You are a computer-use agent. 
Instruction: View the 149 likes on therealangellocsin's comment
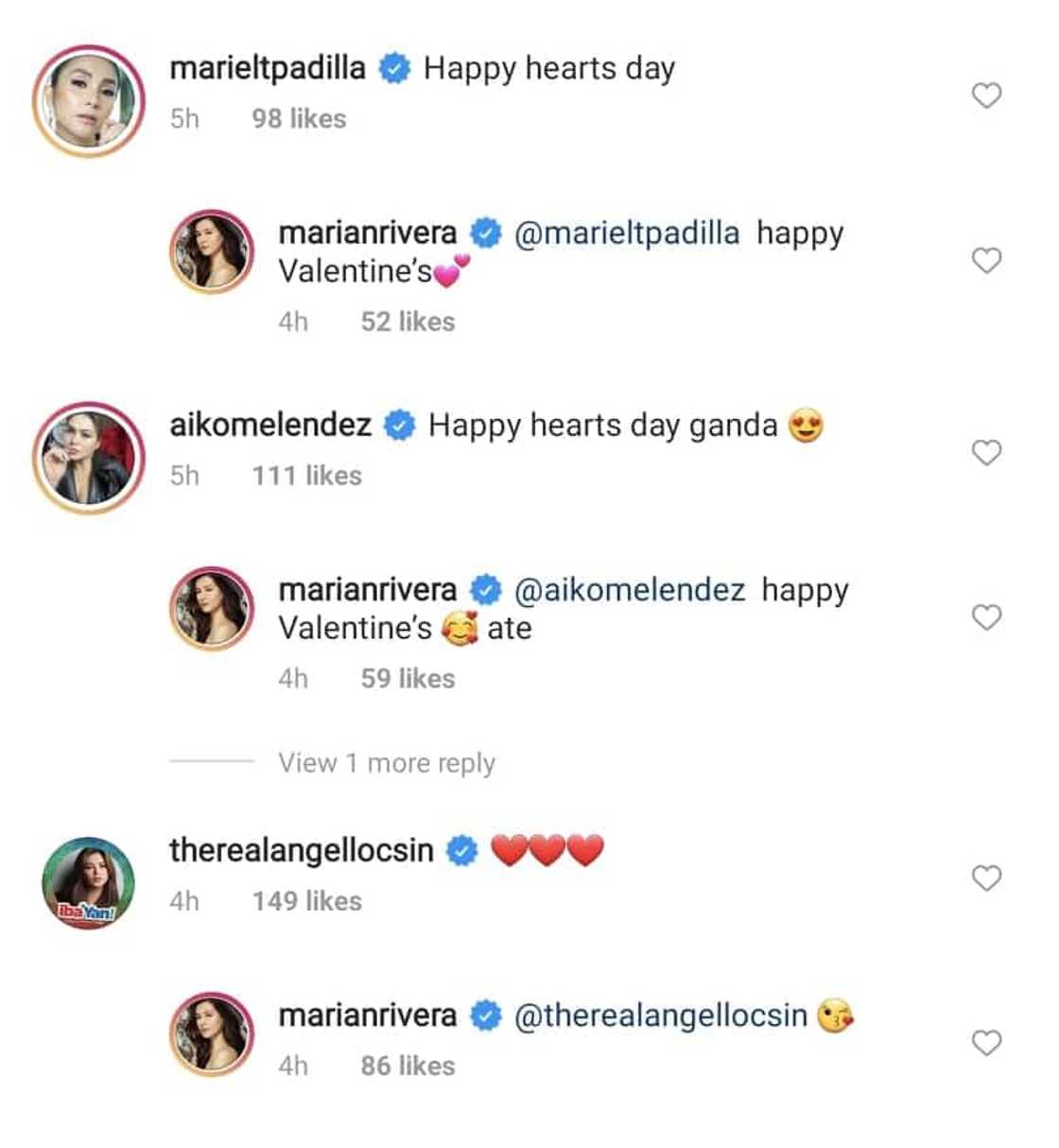click(306, 901)
